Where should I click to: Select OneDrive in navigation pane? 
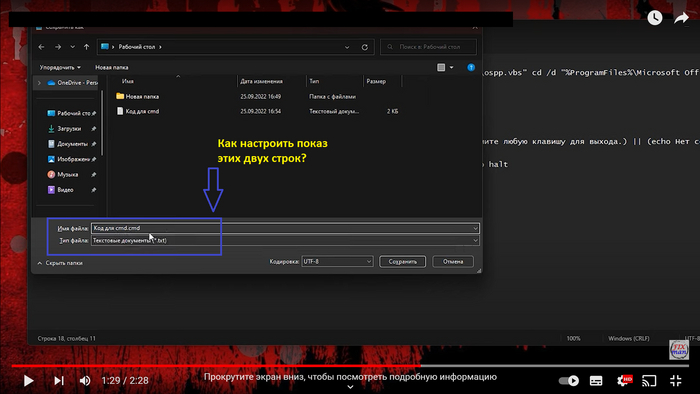click(x=73, y=83)
